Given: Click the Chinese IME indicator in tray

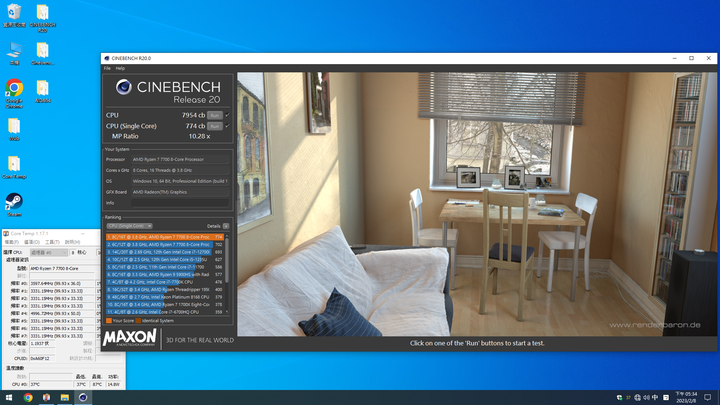Looking at the screenshot, I should [x=655, y=398].
